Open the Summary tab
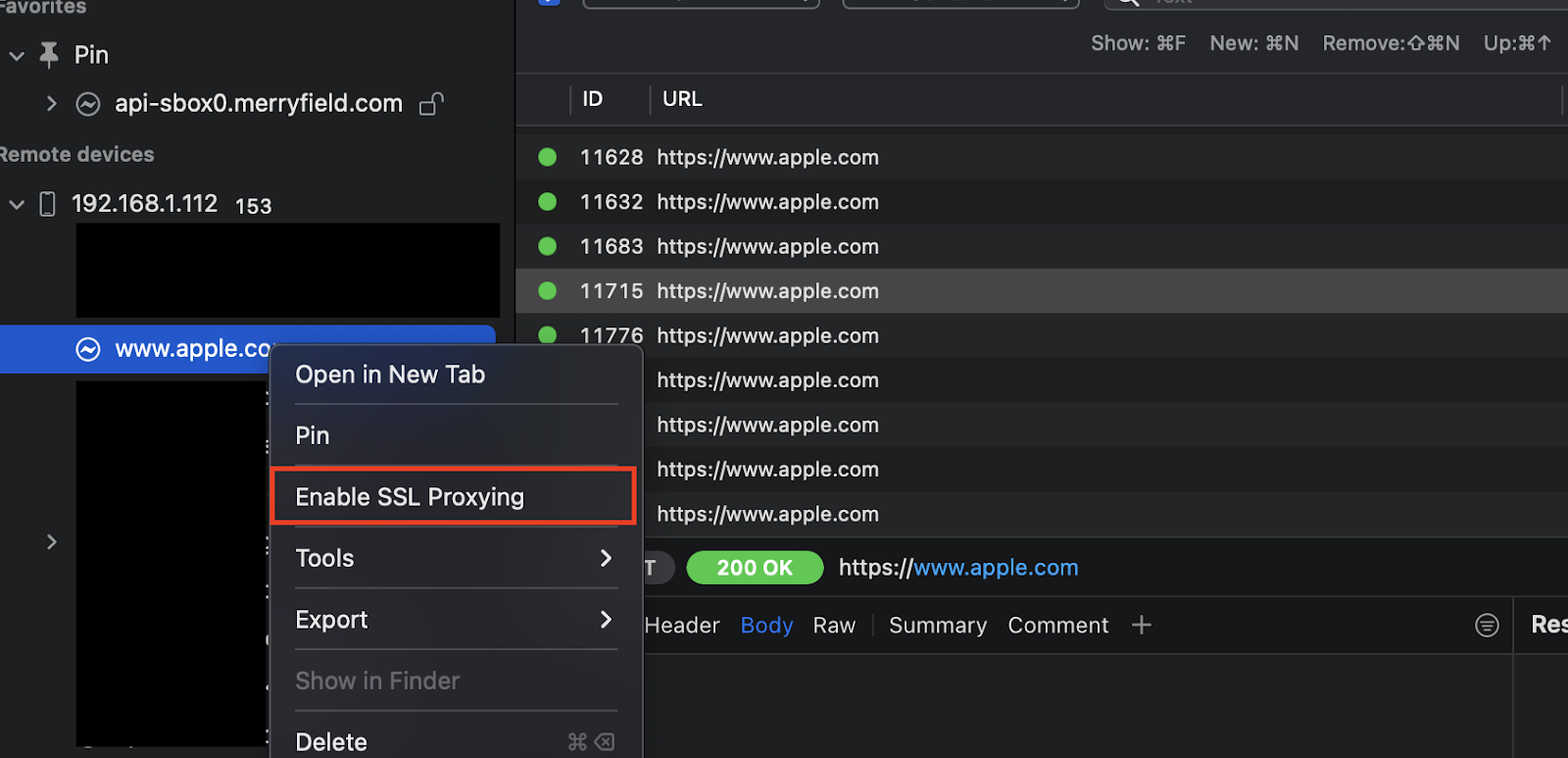1568x758 pixels. click(938, 626)
